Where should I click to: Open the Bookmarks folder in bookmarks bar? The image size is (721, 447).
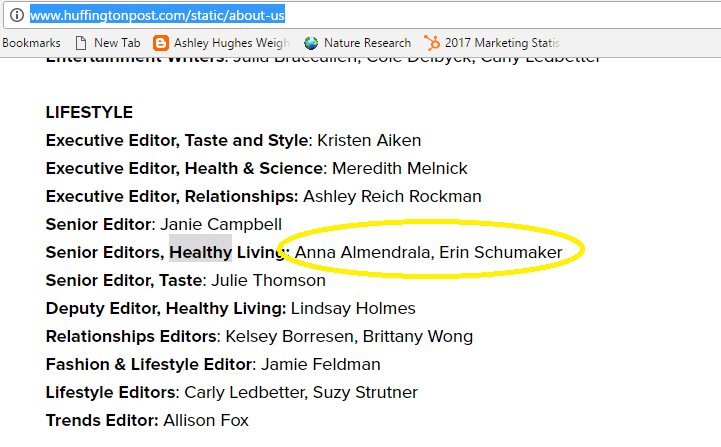tap(31, 43)
